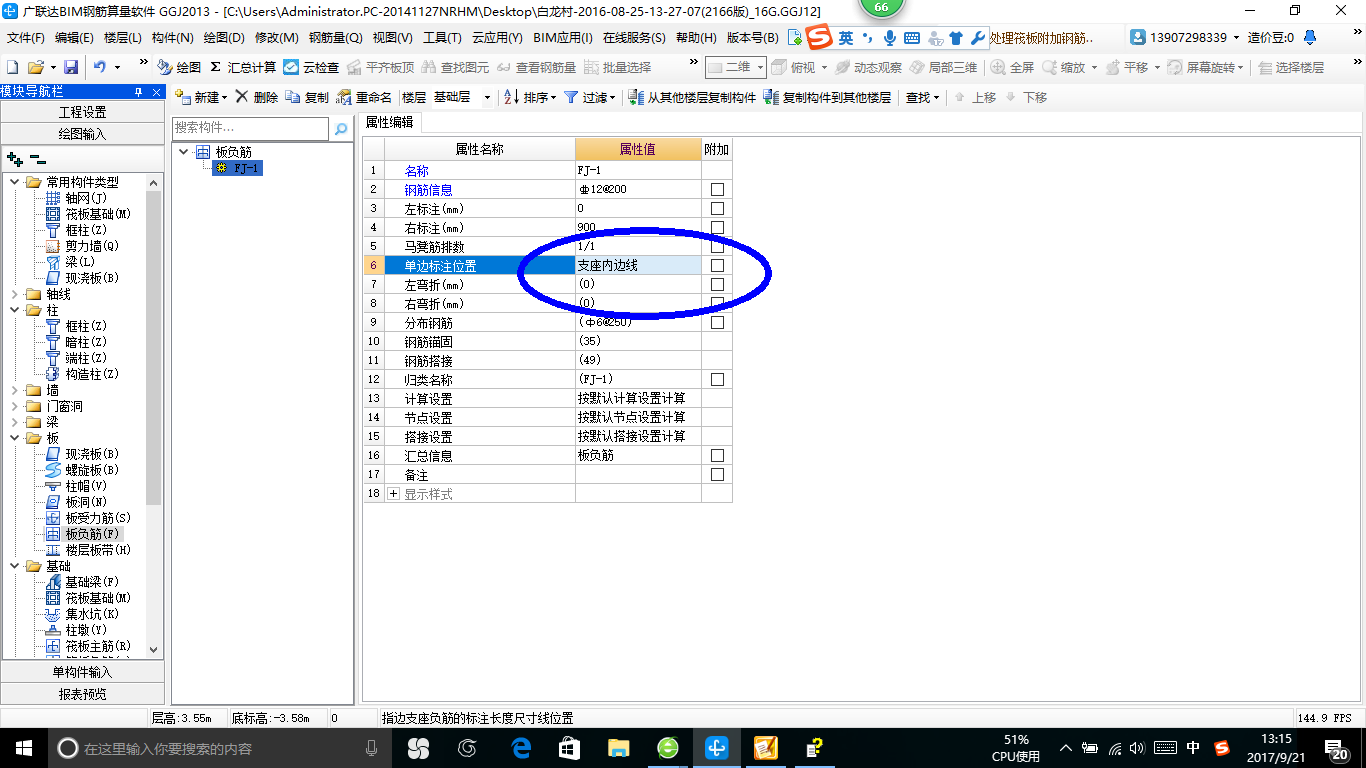The height and width of the screenshot is (768, 1366).
Task: Click the undo arrow icon
Action: point(100,67)
